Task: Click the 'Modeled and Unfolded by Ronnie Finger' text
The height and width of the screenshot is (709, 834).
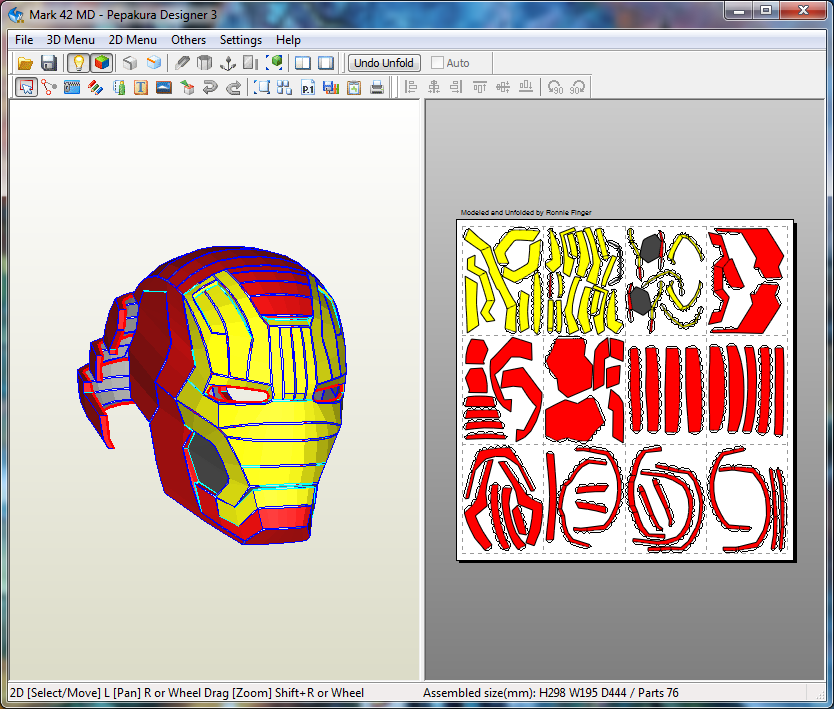Action: point(526,212)
